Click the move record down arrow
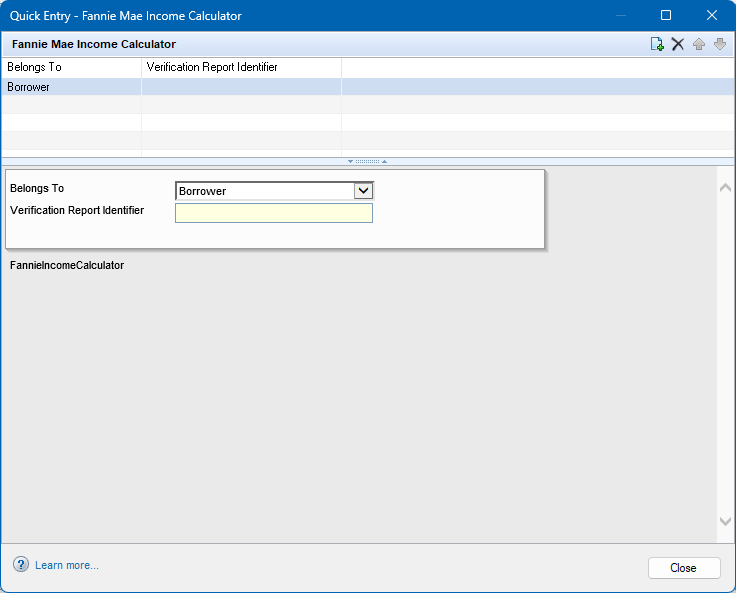736x593 pixels. click(720, 44)
